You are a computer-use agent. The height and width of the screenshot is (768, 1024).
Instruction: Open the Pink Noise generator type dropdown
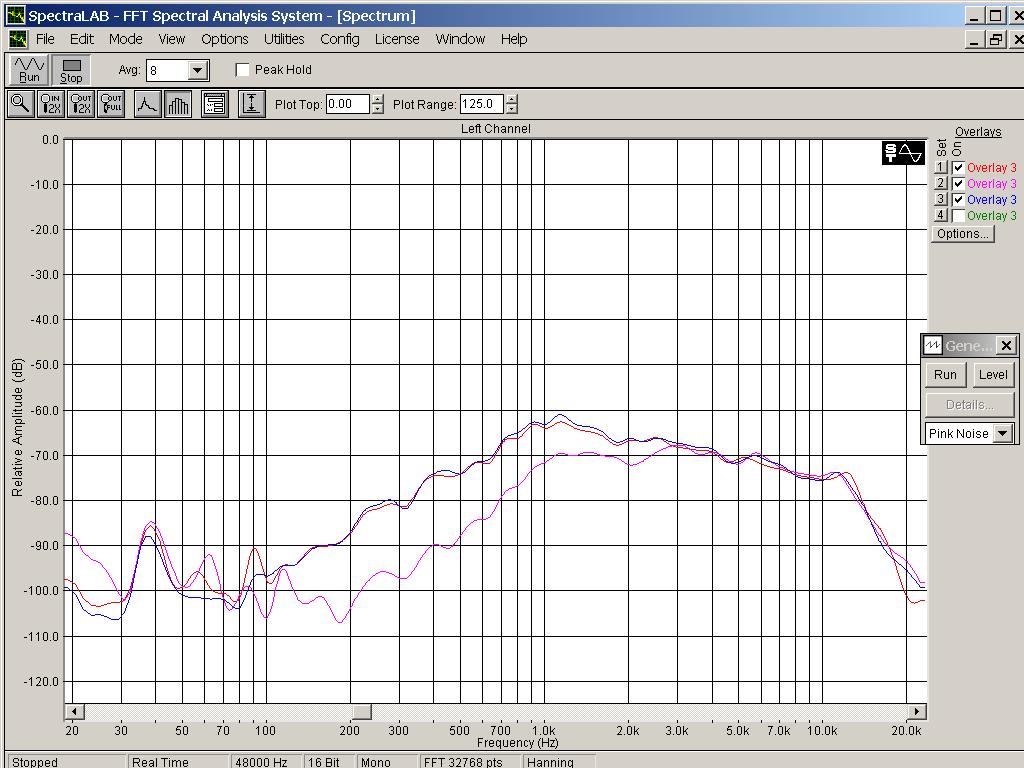click(1003, 433)
